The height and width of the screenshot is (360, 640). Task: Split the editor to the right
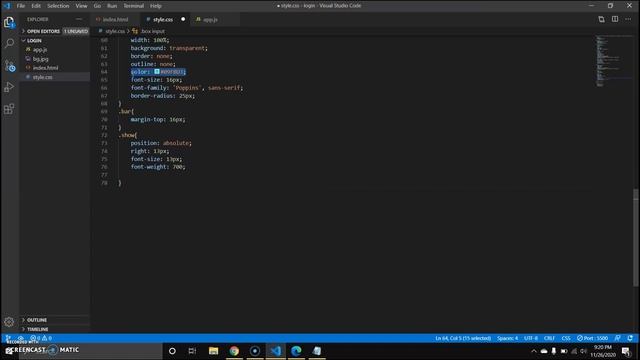[615, 19]
